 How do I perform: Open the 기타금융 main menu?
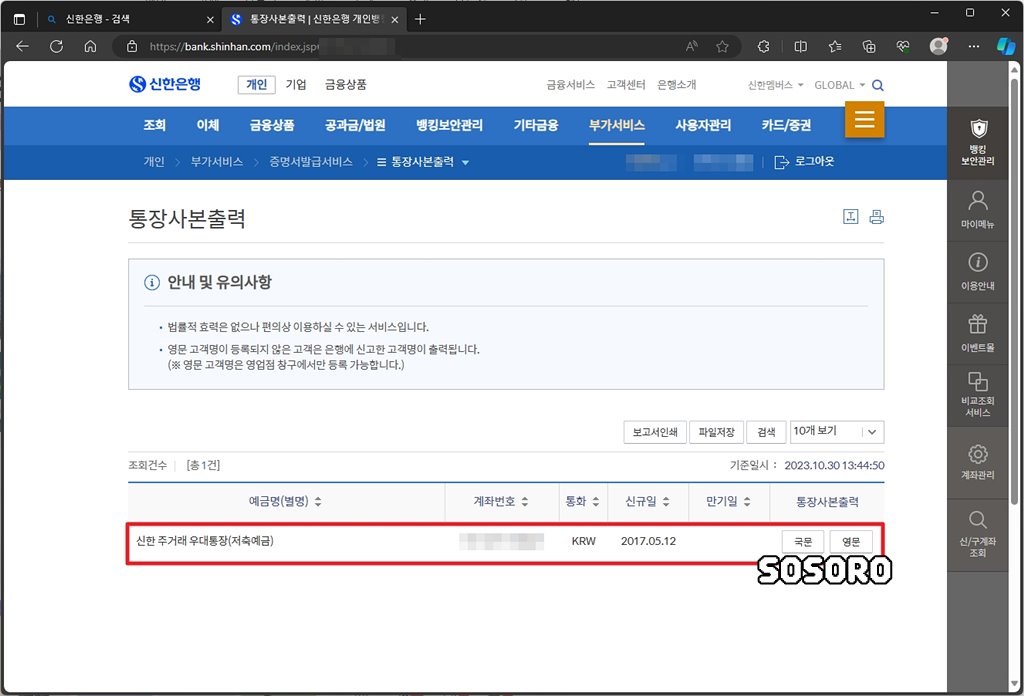coord(536,125)
